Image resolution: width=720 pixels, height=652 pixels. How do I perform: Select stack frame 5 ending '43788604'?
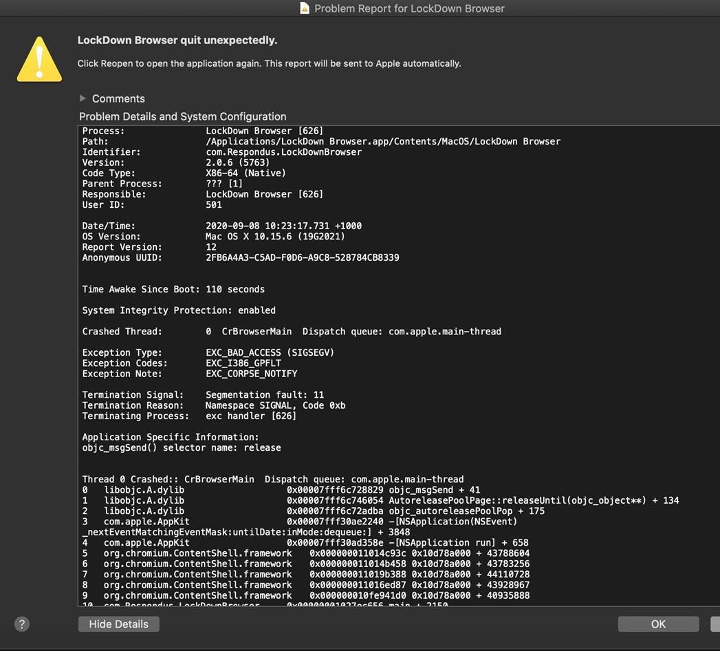pos(306,553)
